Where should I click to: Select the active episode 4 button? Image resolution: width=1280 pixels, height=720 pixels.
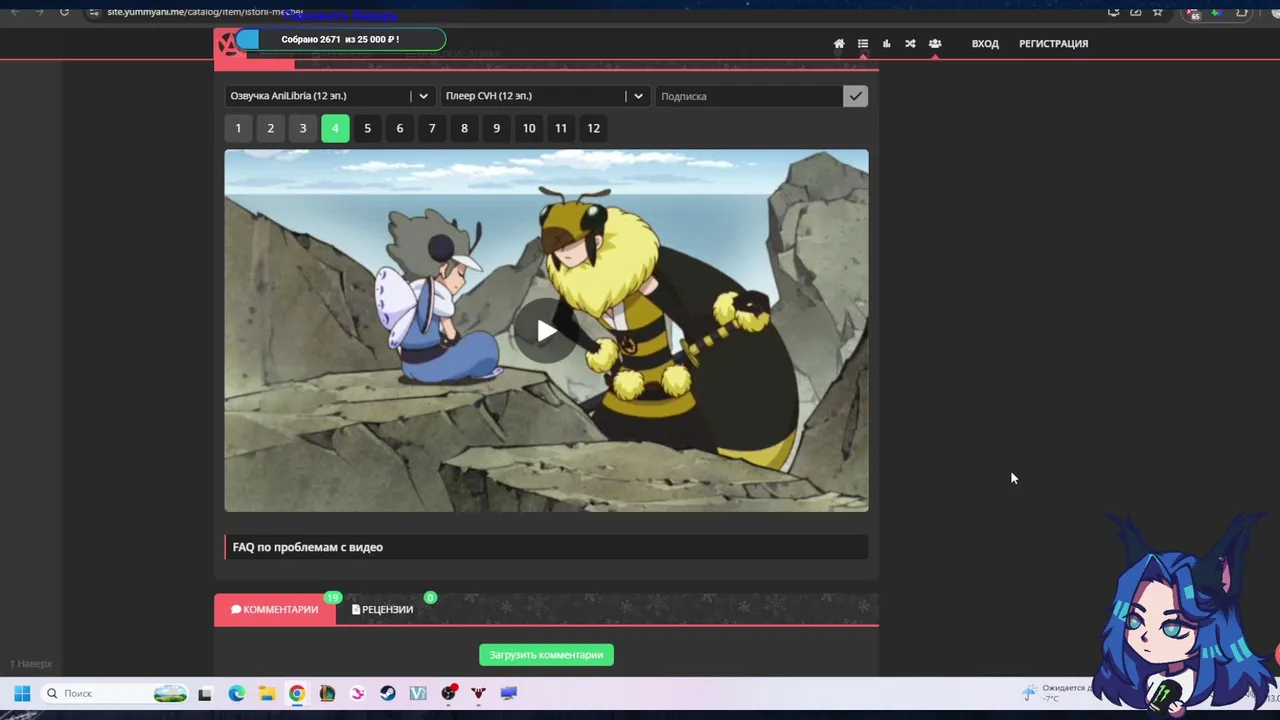point(335,128)
